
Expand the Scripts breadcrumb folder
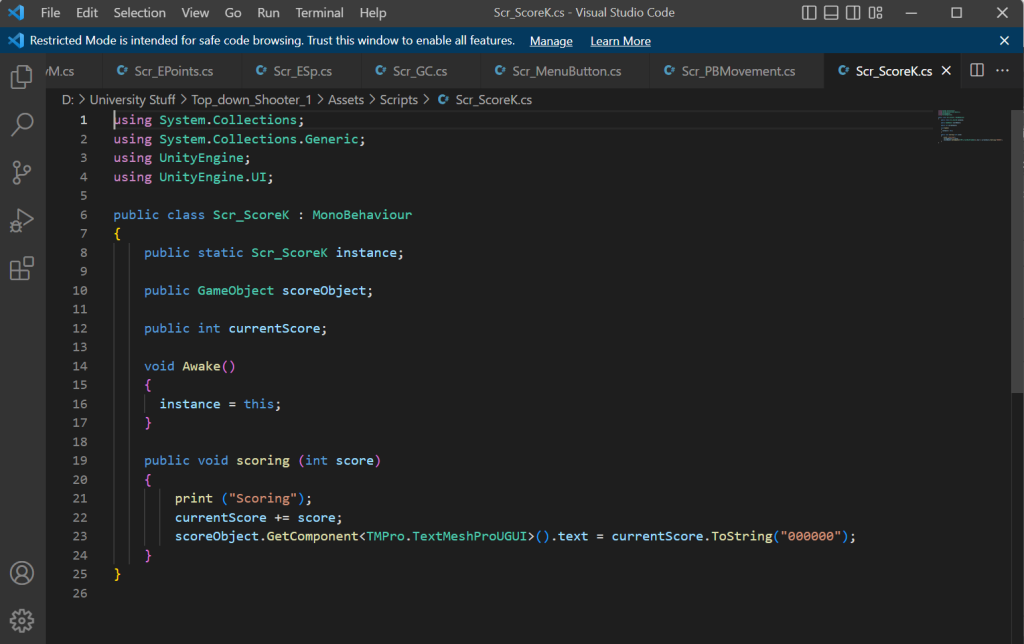click(x=398, y=100)
